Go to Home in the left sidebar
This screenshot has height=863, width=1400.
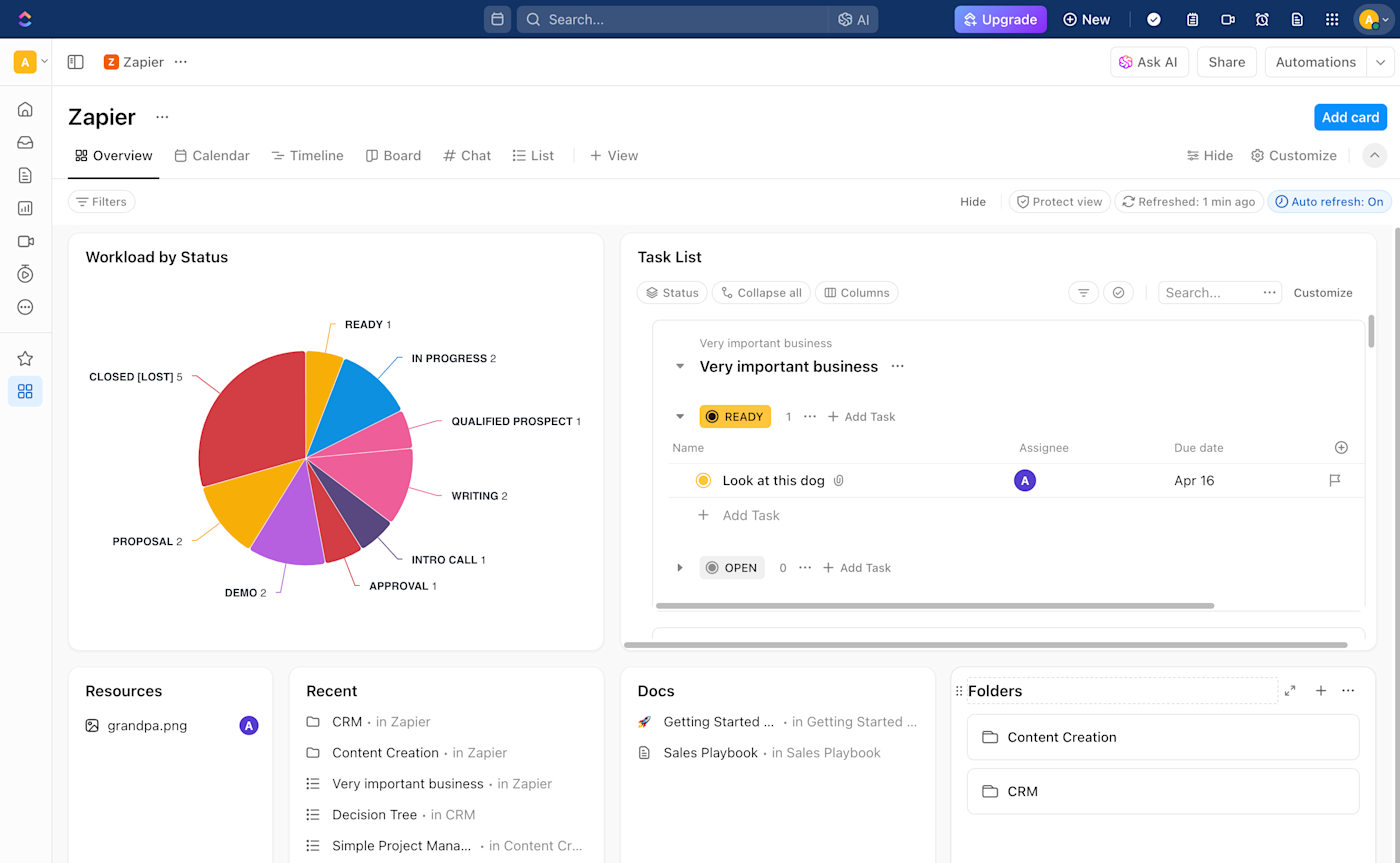coord(25,109)
